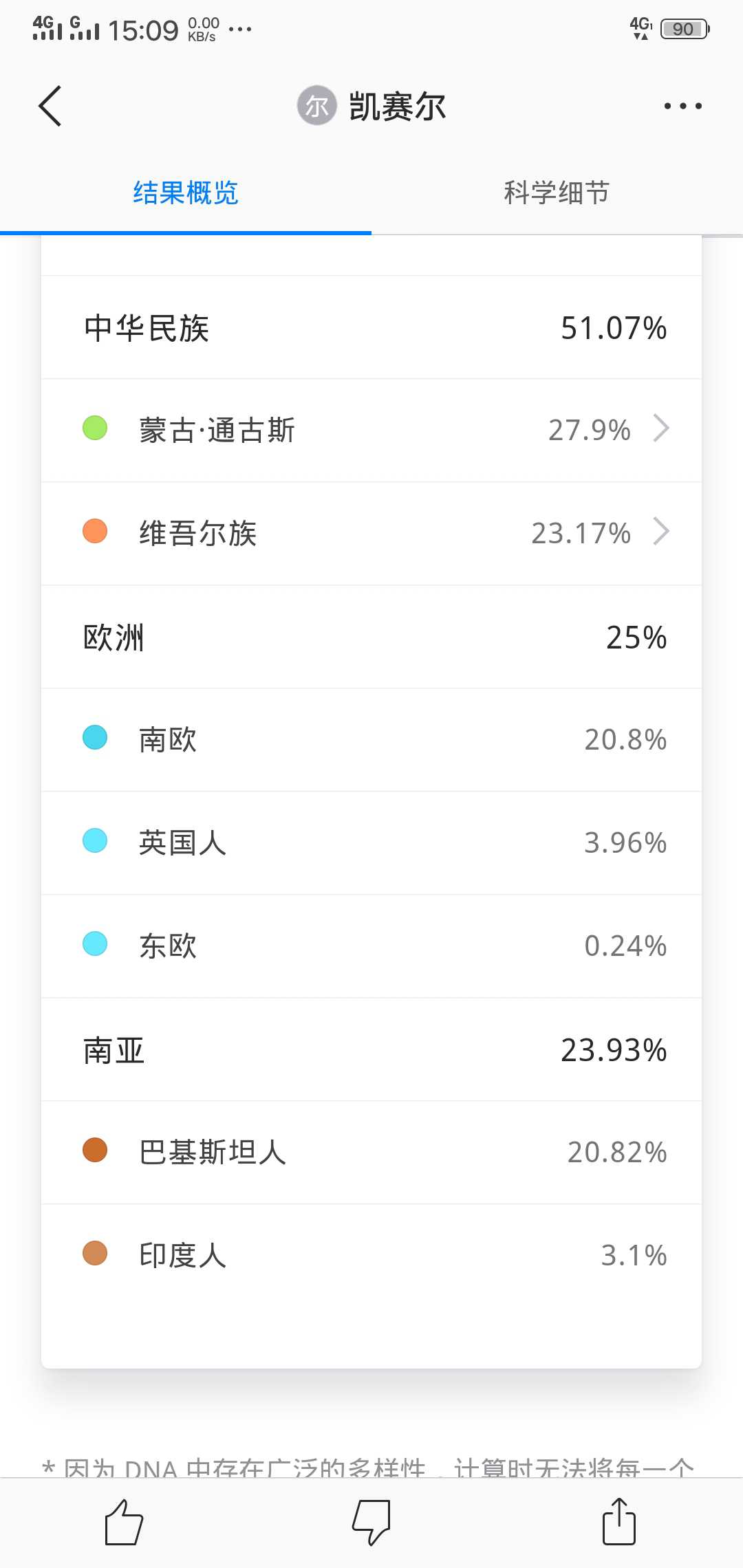Tap the 南亚 23.93% category row
743x1568 pixels.
(x=371, y=1050)
